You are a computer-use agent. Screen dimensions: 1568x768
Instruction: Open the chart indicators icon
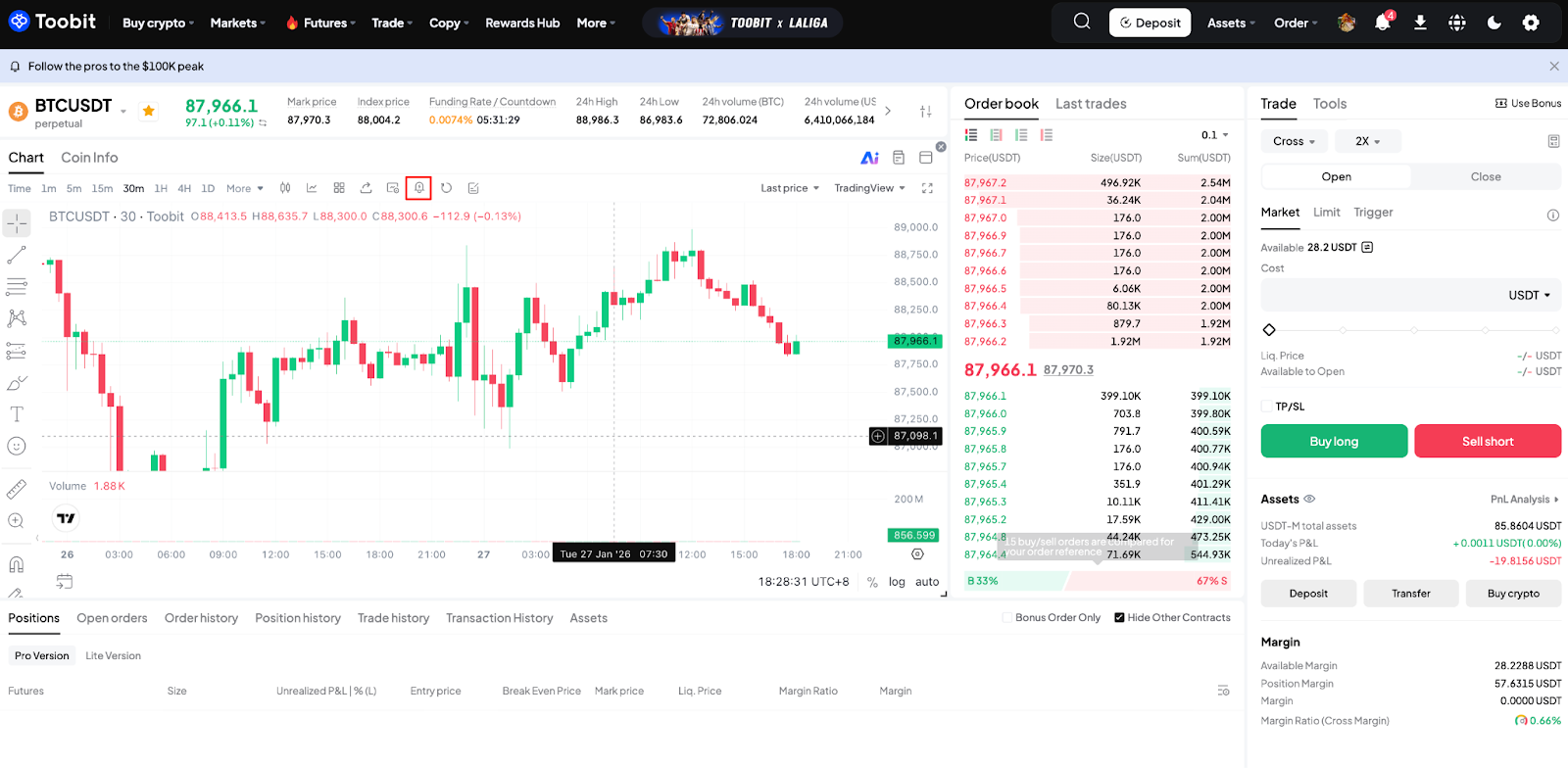(x=312, y=188)
